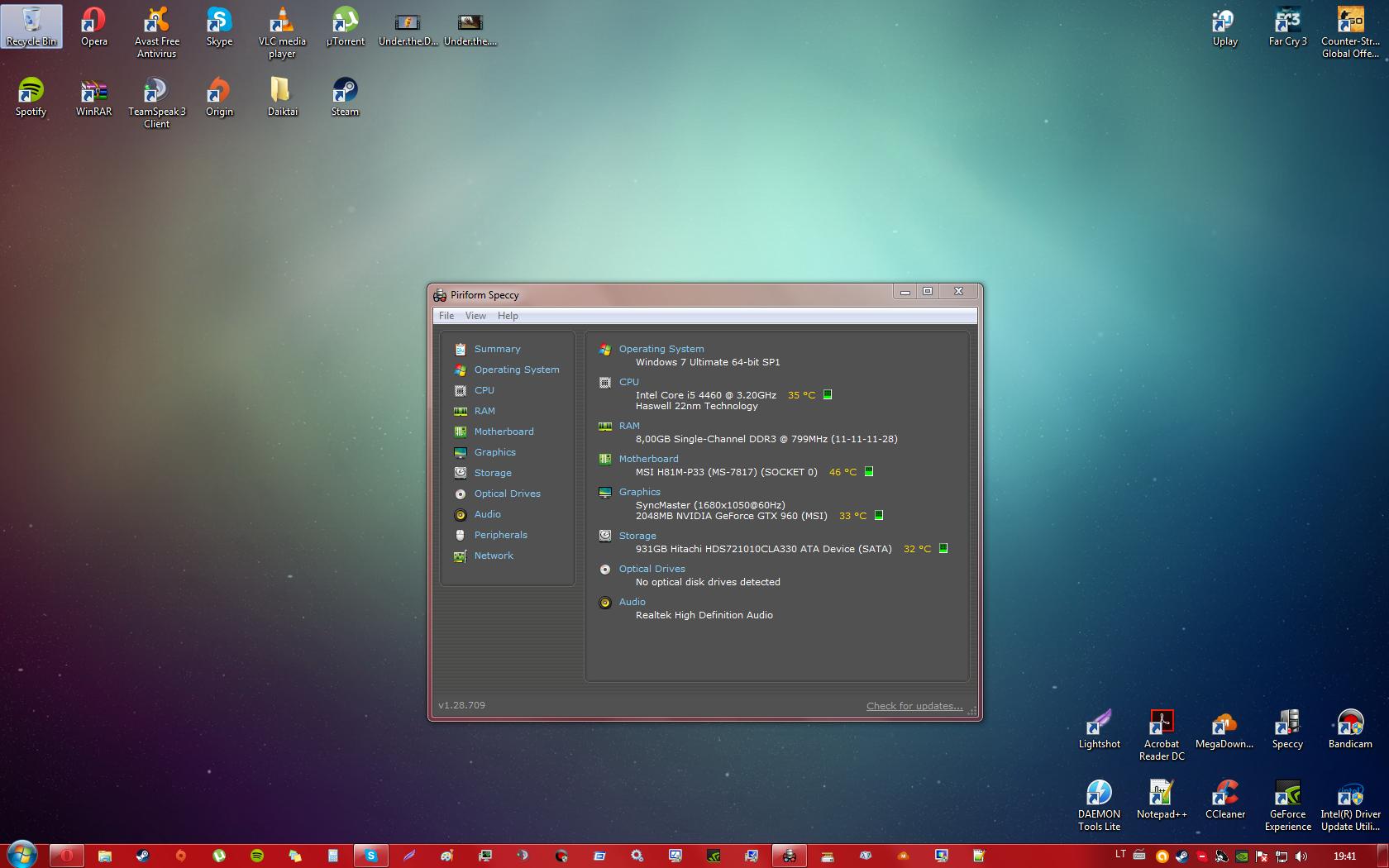Click the 35 °C CPU temperature value

click(x=801, y=395)
